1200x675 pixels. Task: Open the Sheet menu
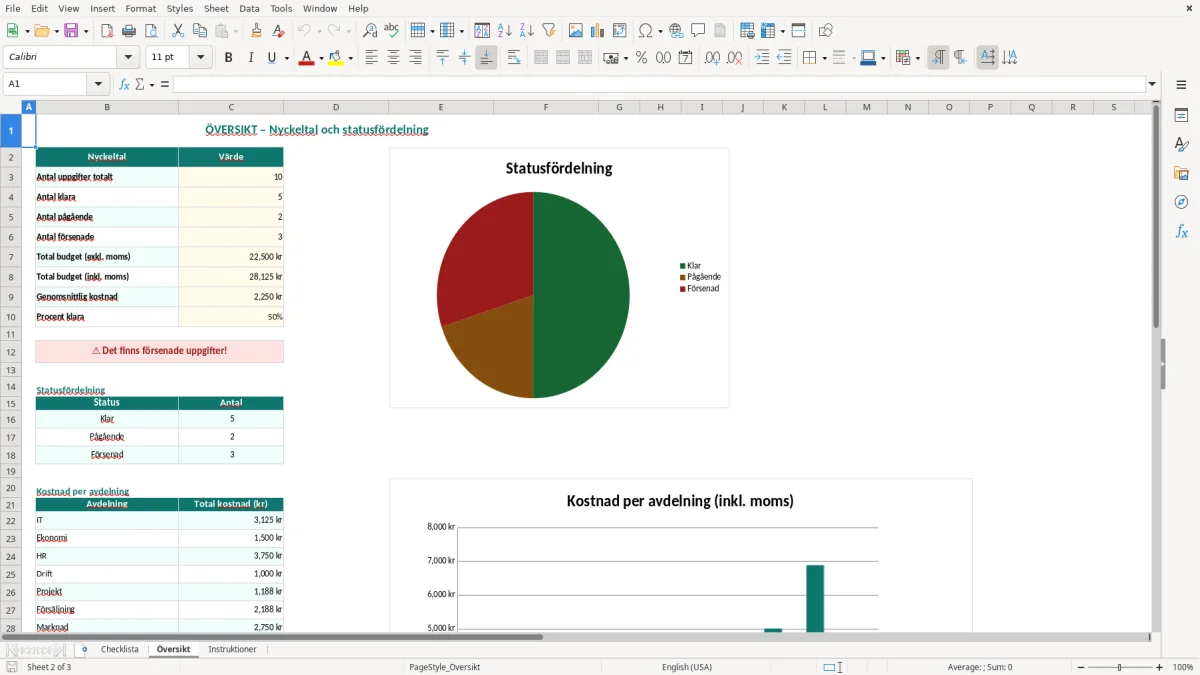click(216, 8)
